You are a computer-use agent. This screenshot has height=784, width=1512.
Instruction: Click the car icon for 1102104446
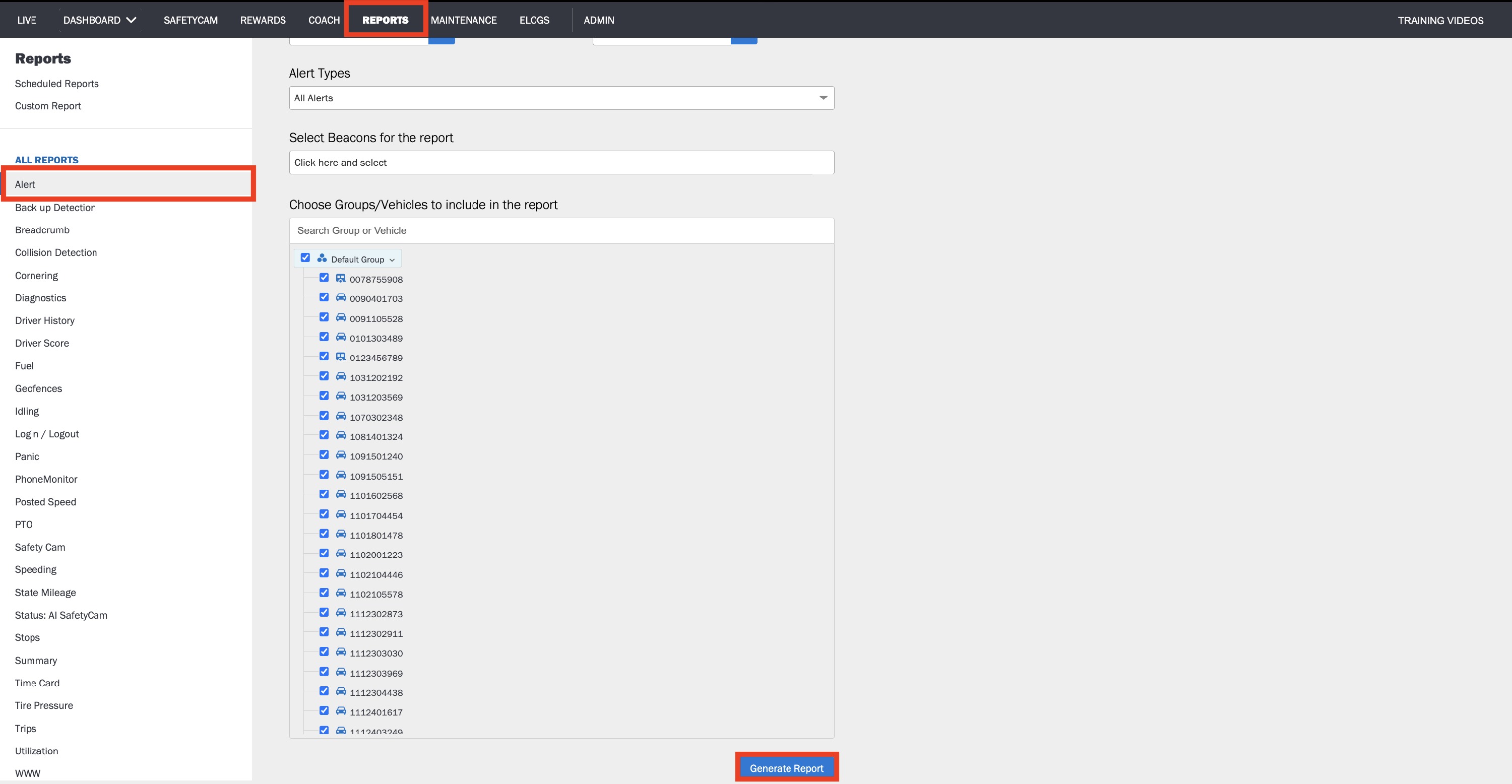[x=340, y=573]
